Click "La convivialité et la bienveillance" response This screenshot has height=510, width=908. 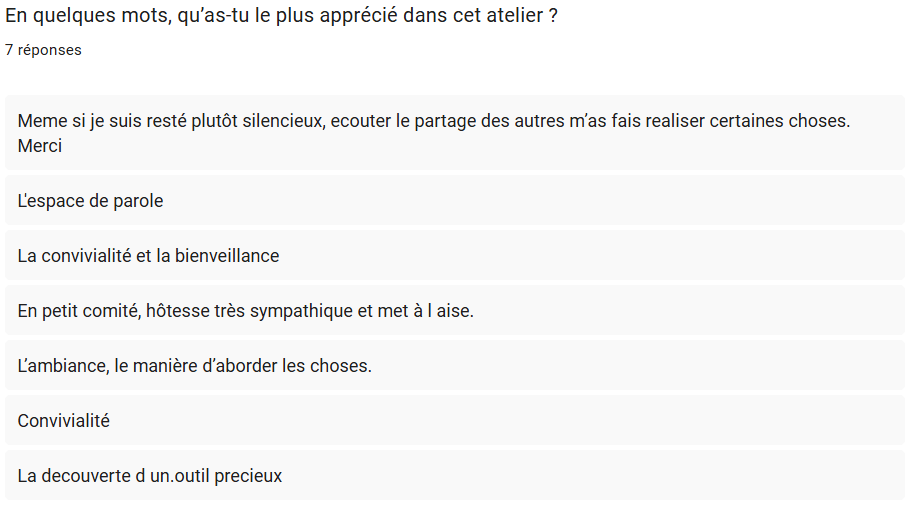pos(148,256)
